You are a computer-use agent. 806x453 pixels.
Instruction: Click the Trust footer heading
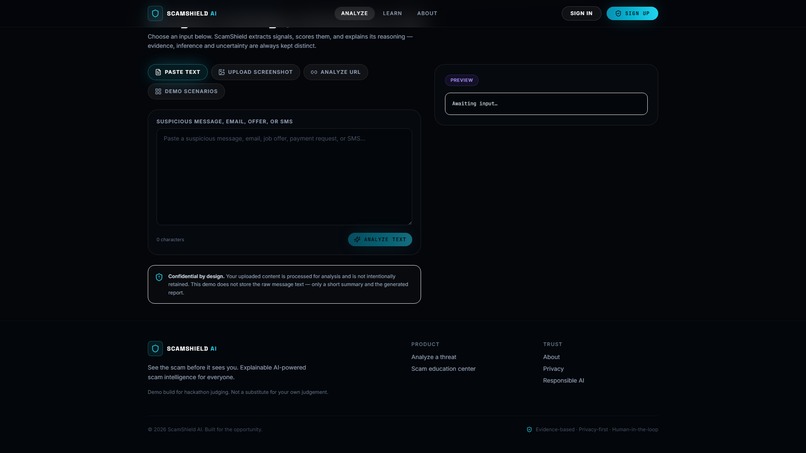(x=553, y=344)
